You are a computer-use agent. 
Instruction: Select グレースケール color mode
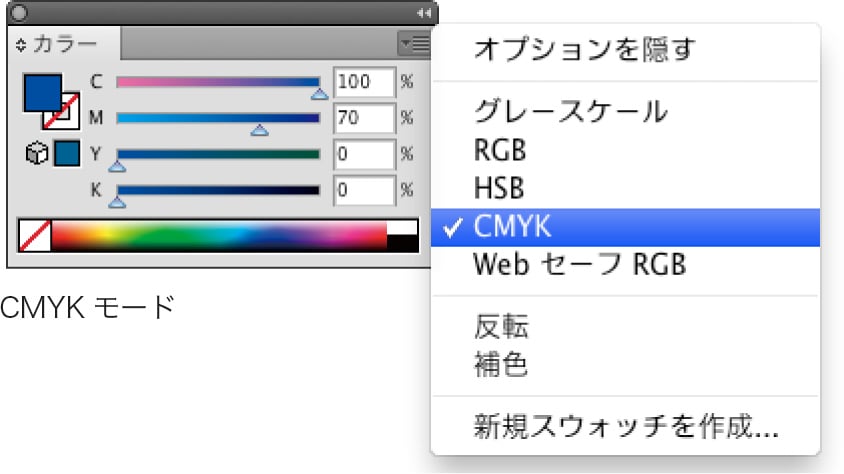point(570,111)
